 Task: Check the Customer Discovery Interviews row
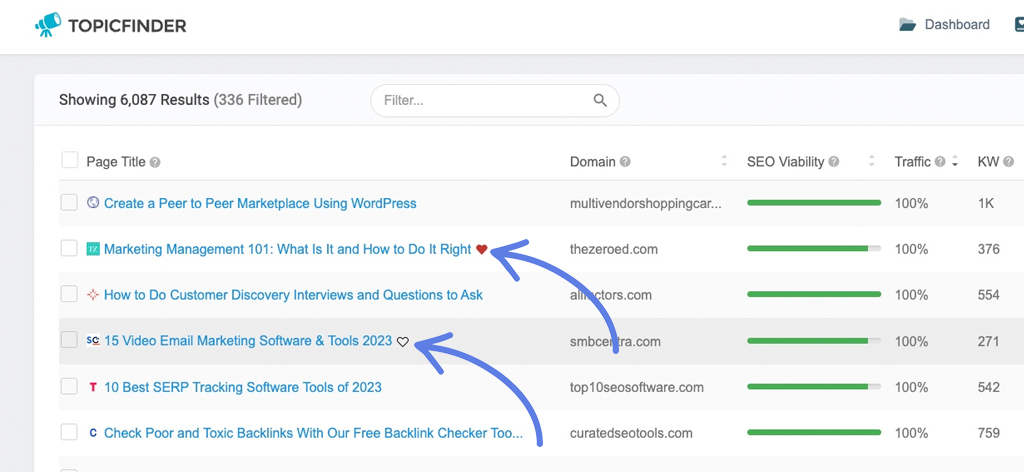point(69,294)
